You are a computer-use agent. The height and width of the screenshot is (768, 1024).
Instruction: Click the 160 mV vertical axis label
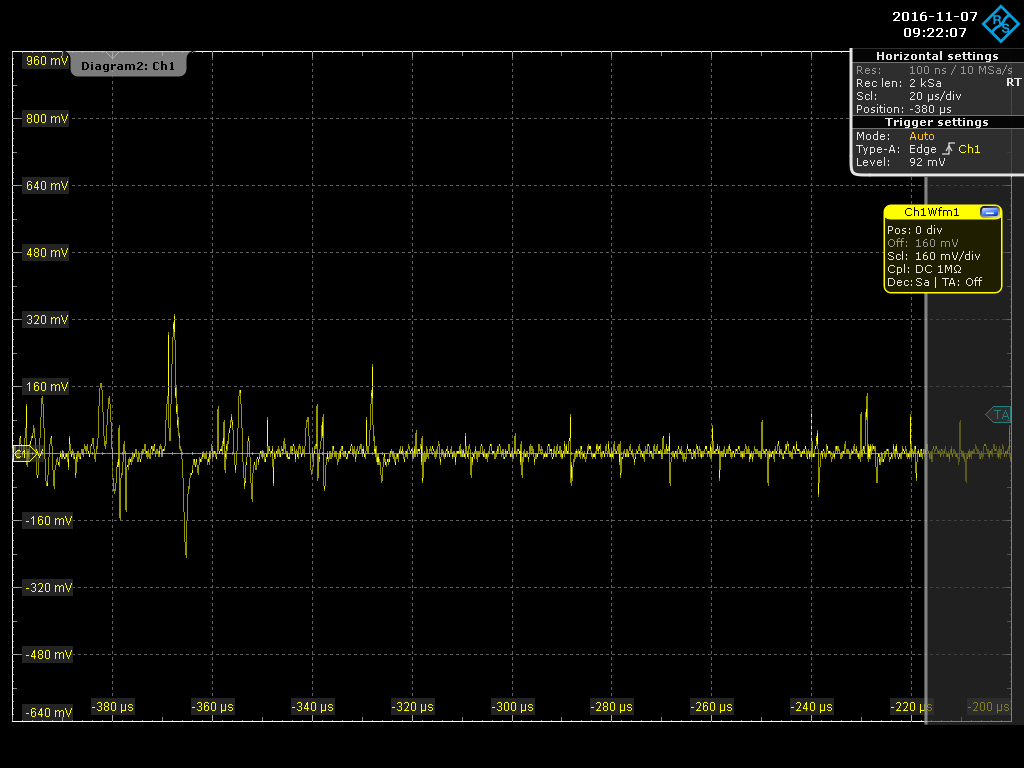coord(46,387)
